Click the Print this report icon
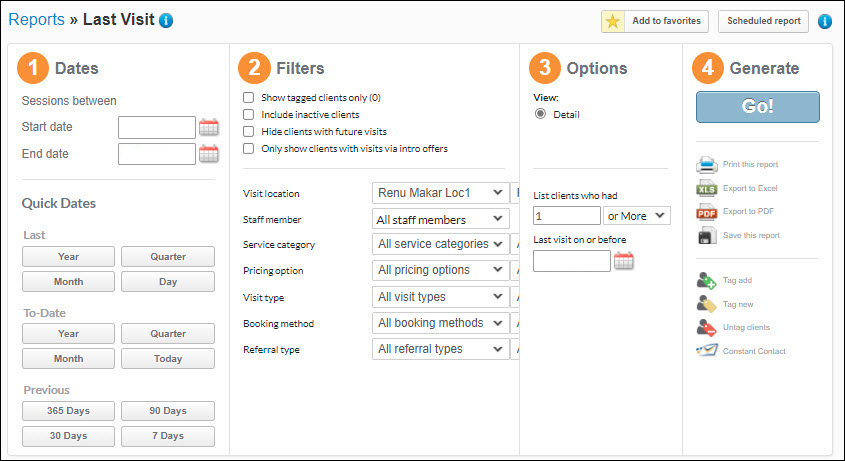 [707, 164]
